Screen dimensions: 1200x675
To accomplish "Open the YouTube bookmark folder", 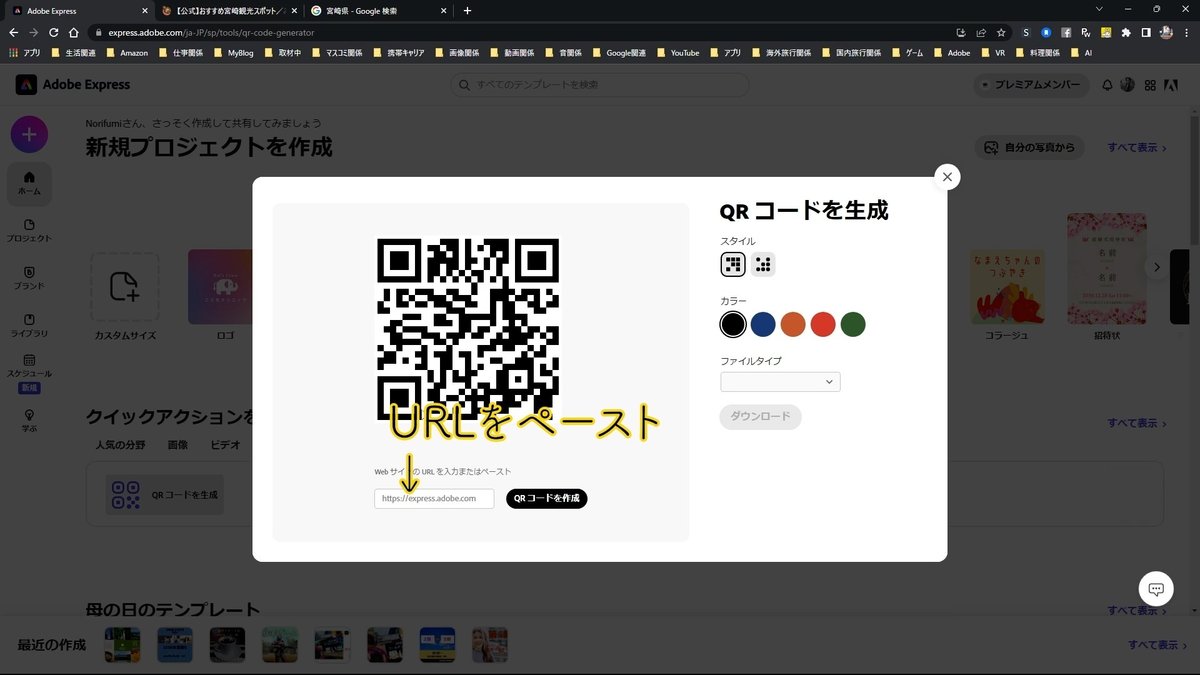I will click(677, 52).
